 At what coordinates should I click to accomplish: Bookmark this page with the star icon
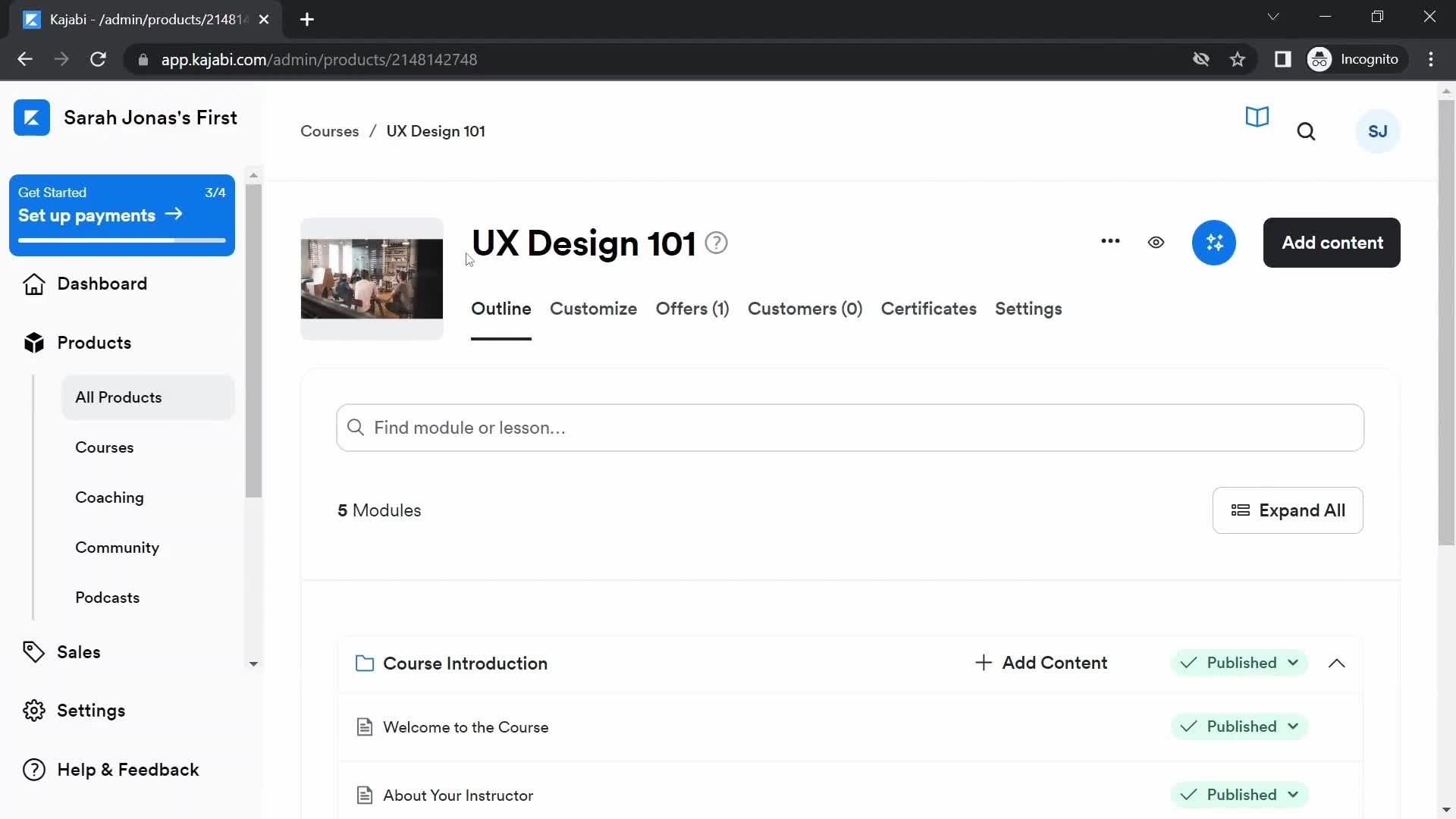(x=1238, y=59)
